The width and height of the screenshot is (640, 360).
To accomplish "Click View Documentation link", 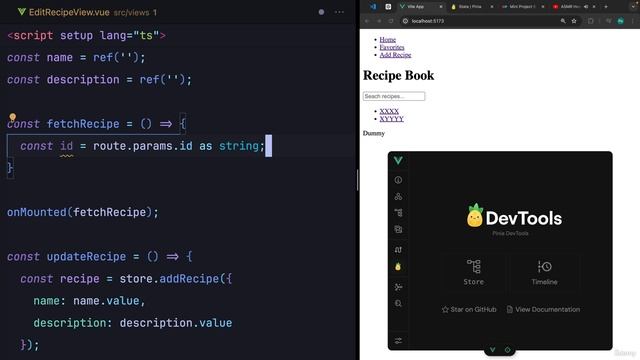I will click(543, 309).
